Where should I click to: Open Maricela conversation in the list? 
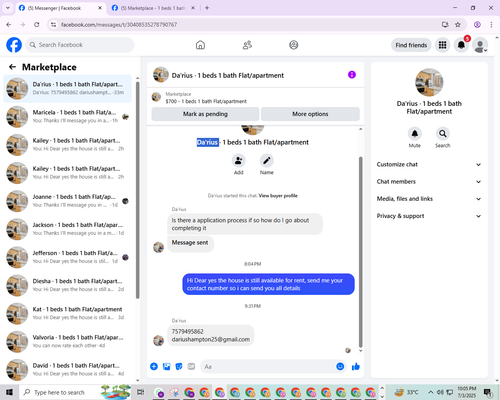click(67, 117)
